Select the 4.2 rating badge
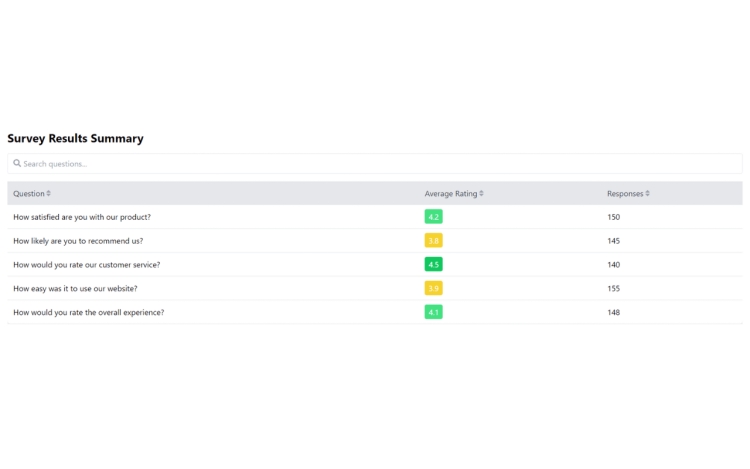750x469 pixels. click(x=433, y=217)
